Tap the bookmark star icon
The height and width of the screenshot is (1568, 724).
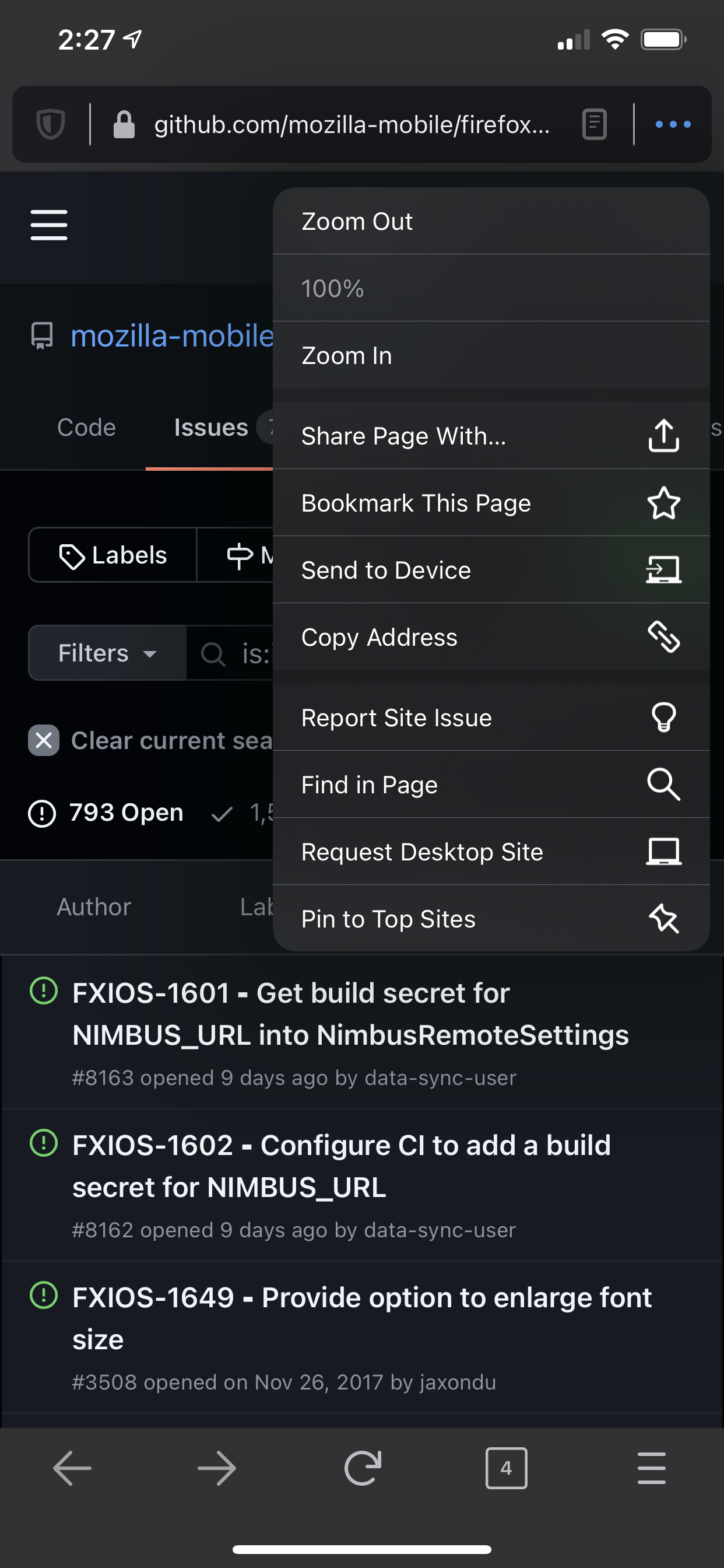click(663, 503)
